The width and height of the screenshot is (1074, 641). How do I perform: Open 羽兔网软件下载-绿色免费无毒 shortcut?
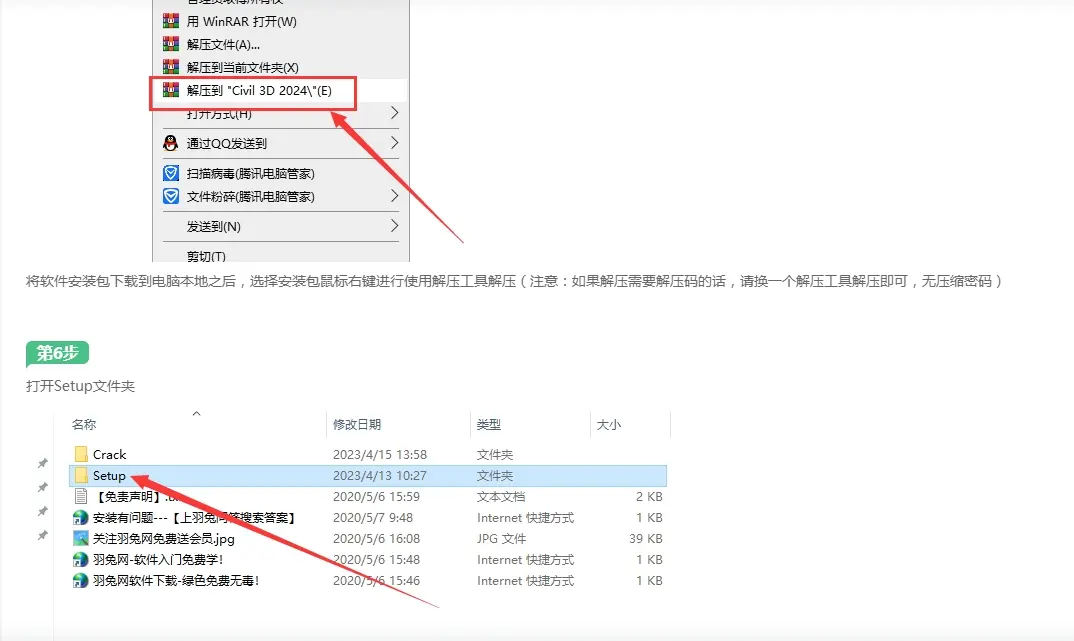(176, 581)
